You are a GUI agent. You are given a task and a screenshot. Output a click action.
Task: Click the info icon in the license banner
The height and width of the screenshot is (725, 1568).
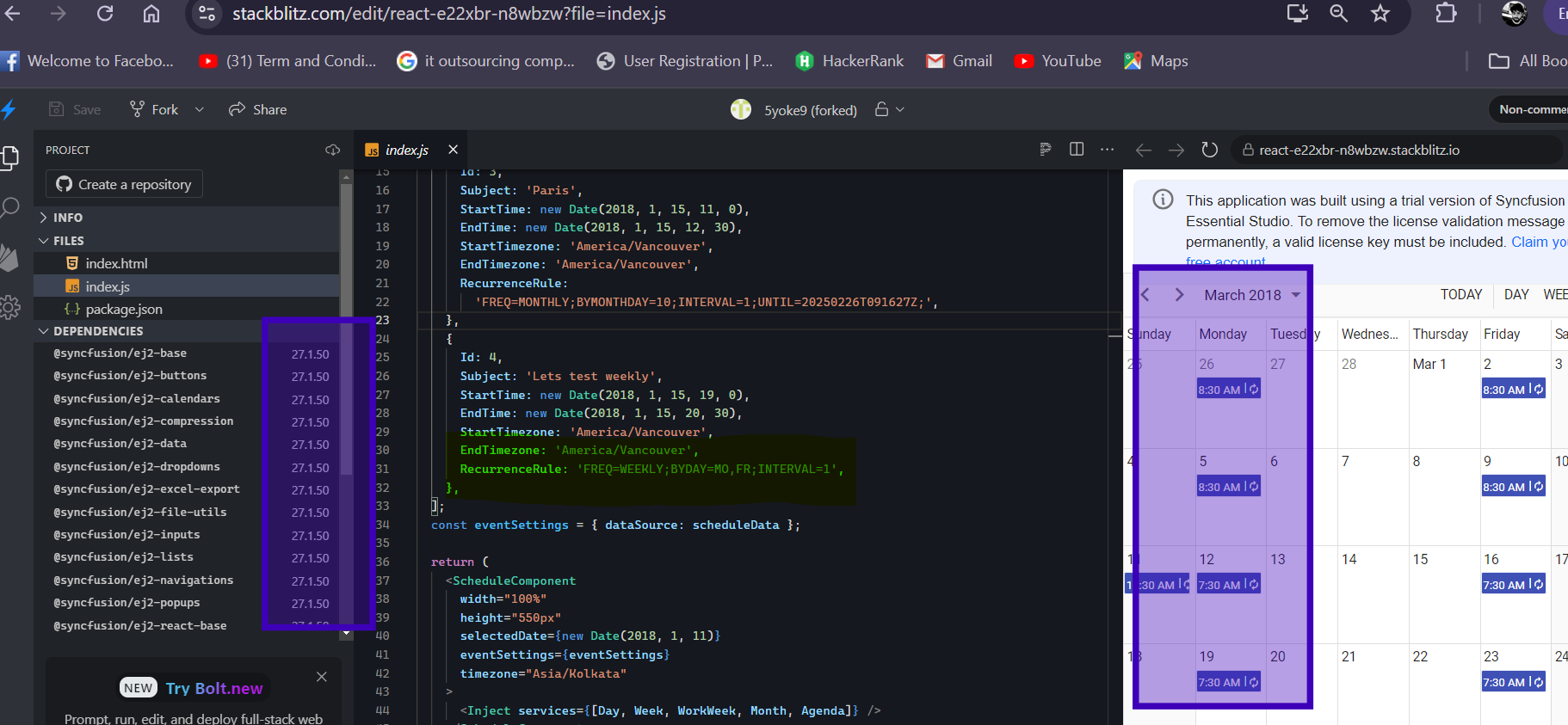coord(1163,200)
